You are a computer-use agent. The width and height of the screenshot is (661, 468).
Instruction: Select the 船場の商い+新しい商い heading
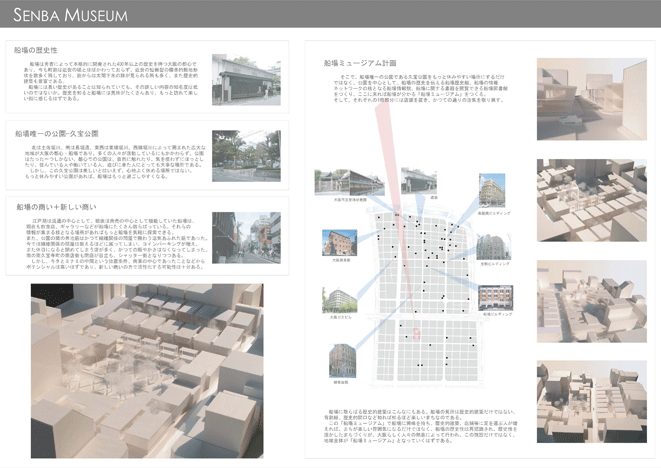coord(52,206)
